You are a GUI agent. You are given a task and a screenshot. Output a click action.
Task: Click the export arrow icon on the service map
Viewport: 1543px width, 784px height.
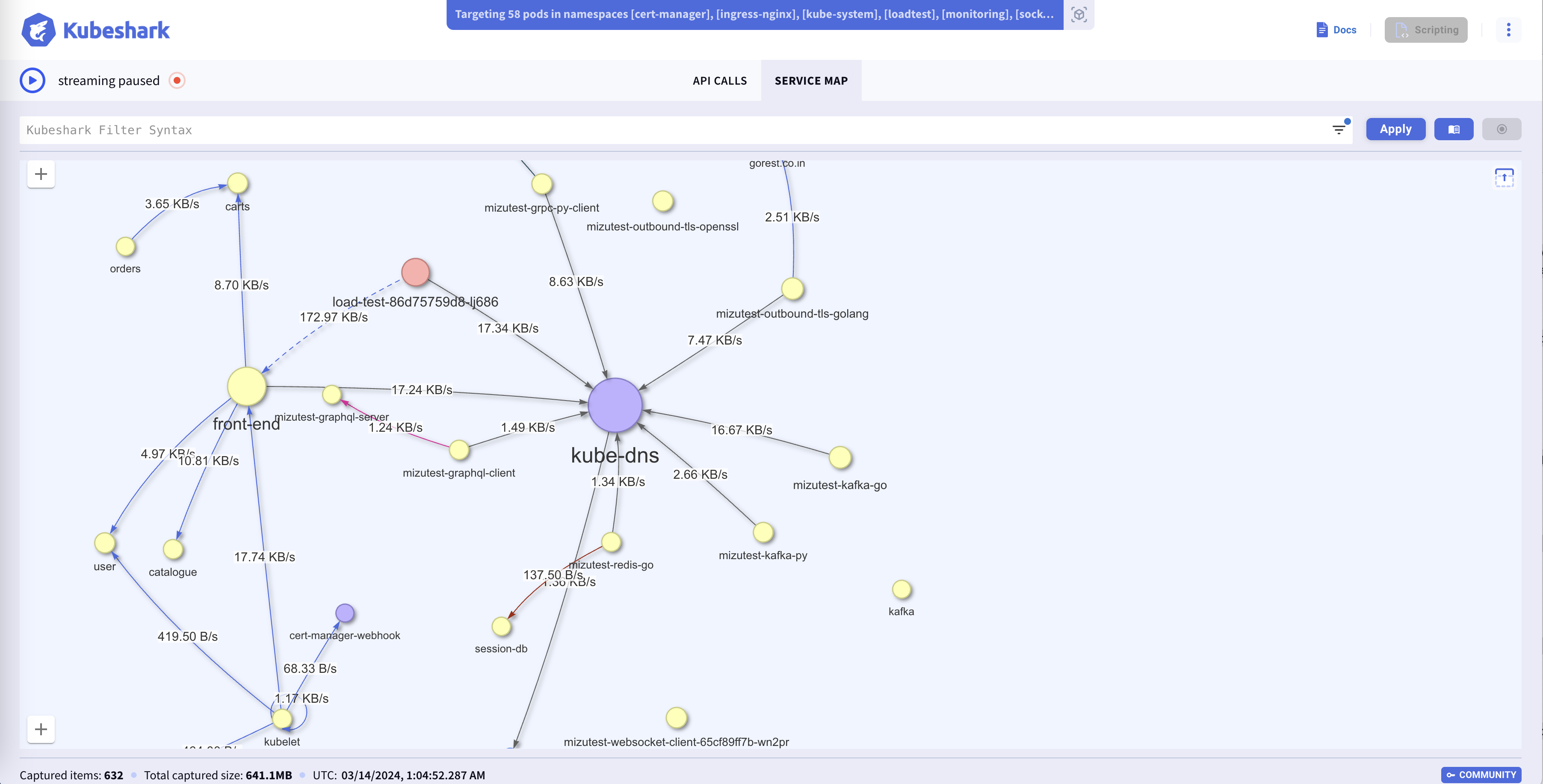click(1504, 177)
